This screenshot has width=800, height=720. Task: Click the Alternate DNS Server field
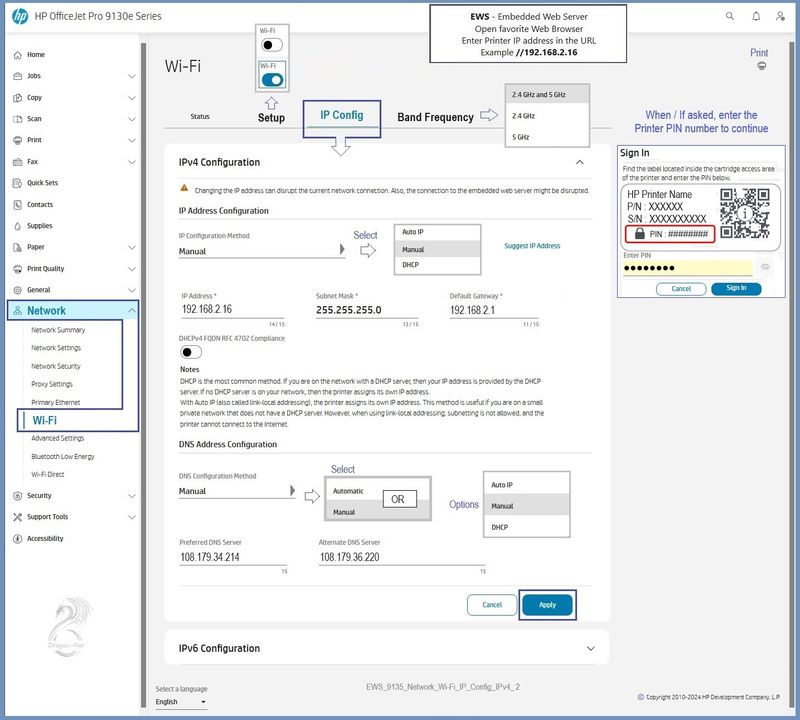pos(402,557)
